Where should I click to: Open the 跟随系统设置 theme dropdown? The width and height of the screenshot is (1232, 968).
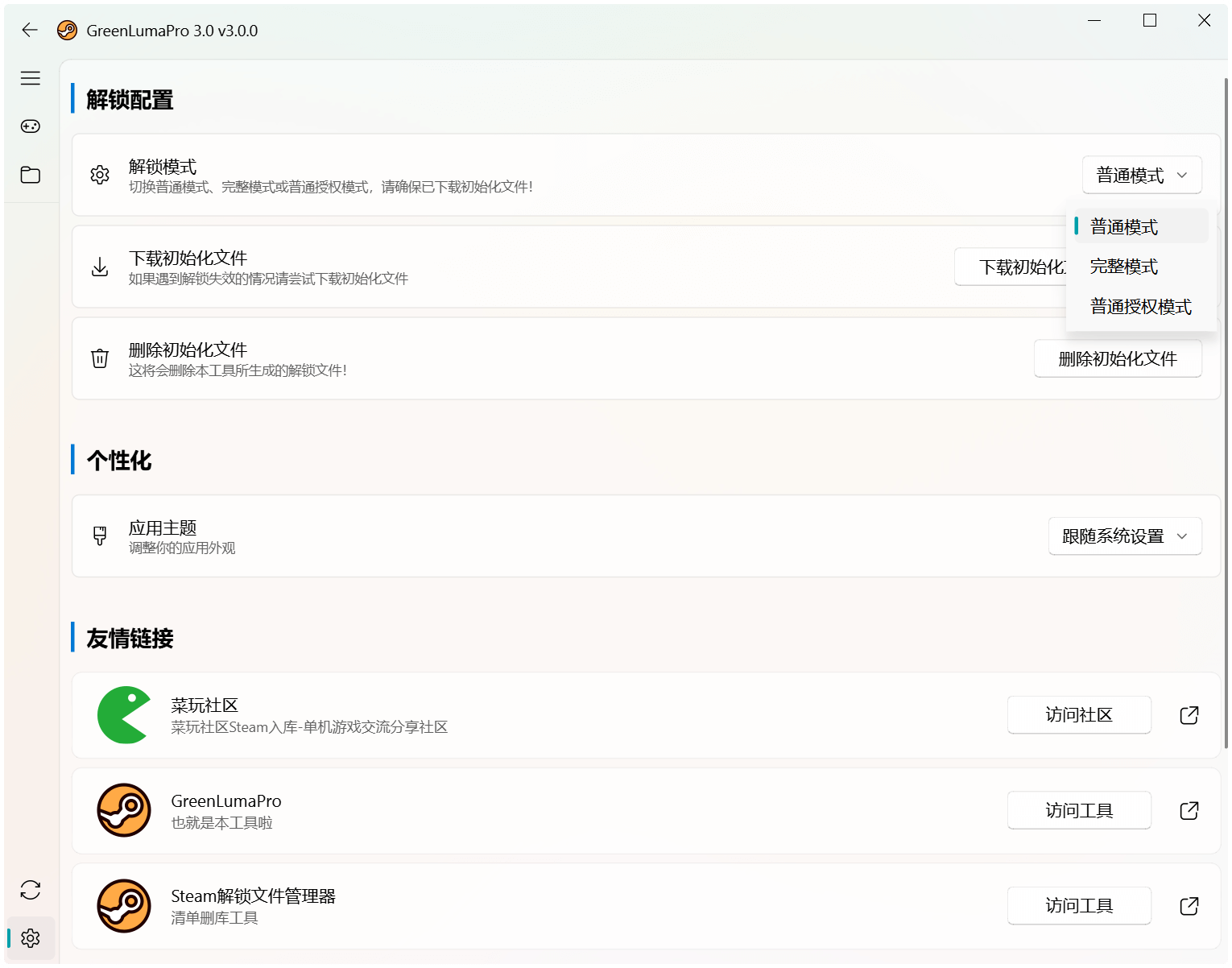coord(1124,536)
